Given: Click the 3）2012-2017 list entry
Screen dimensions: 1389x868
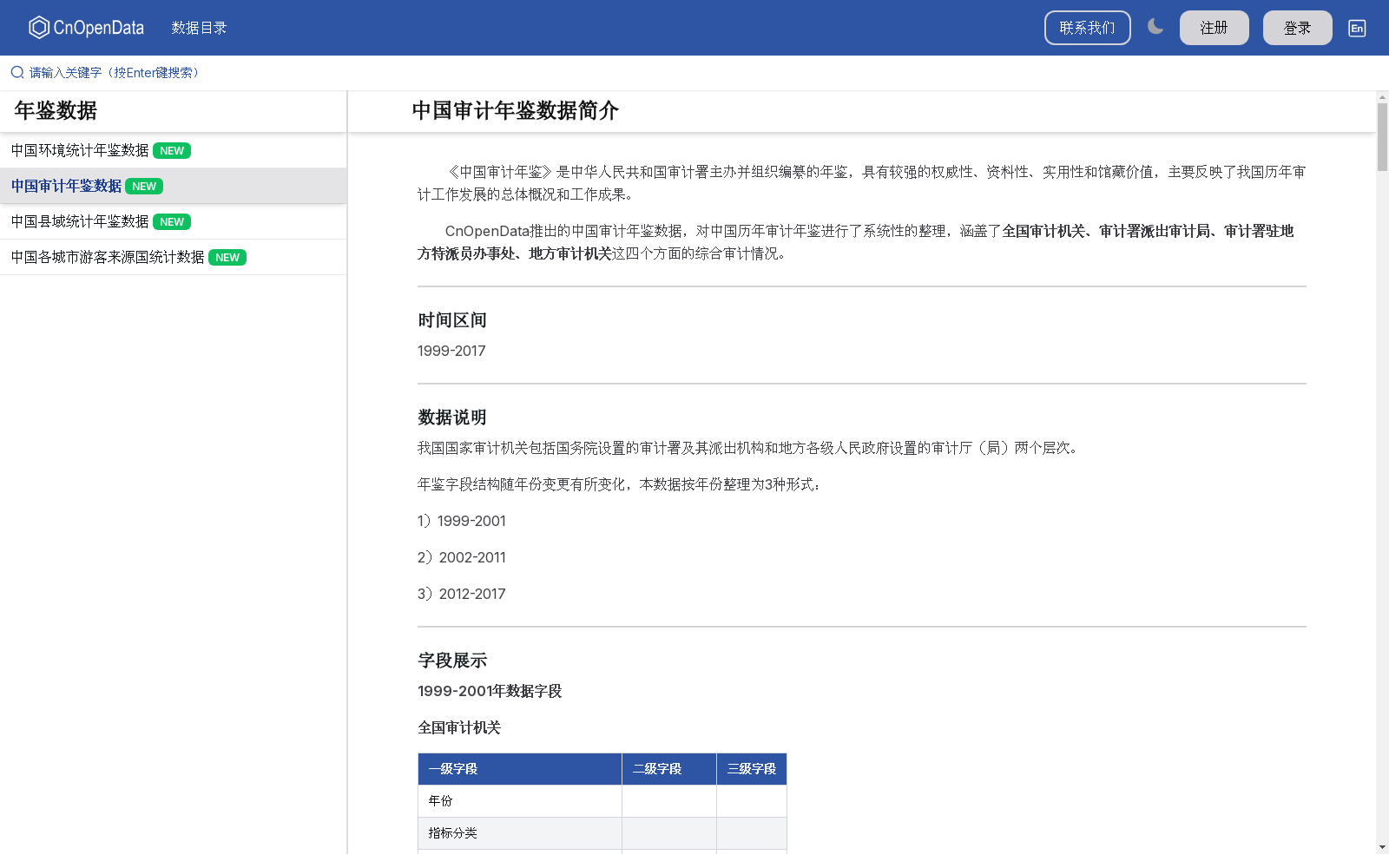Looking at the screenshot, I should click(462, 594).
